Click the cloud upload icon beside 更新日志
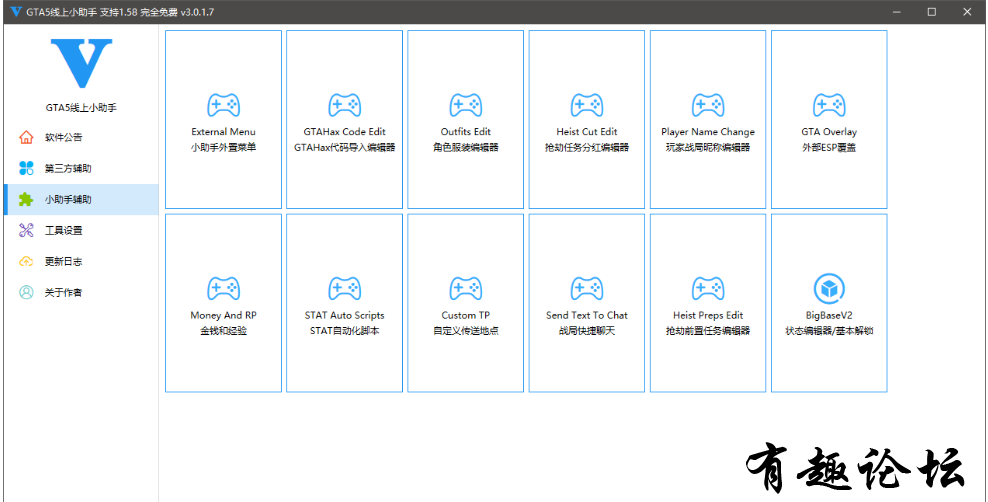Image resolution: width=988 pixels, height=502 pixels. tap(26, 261)
